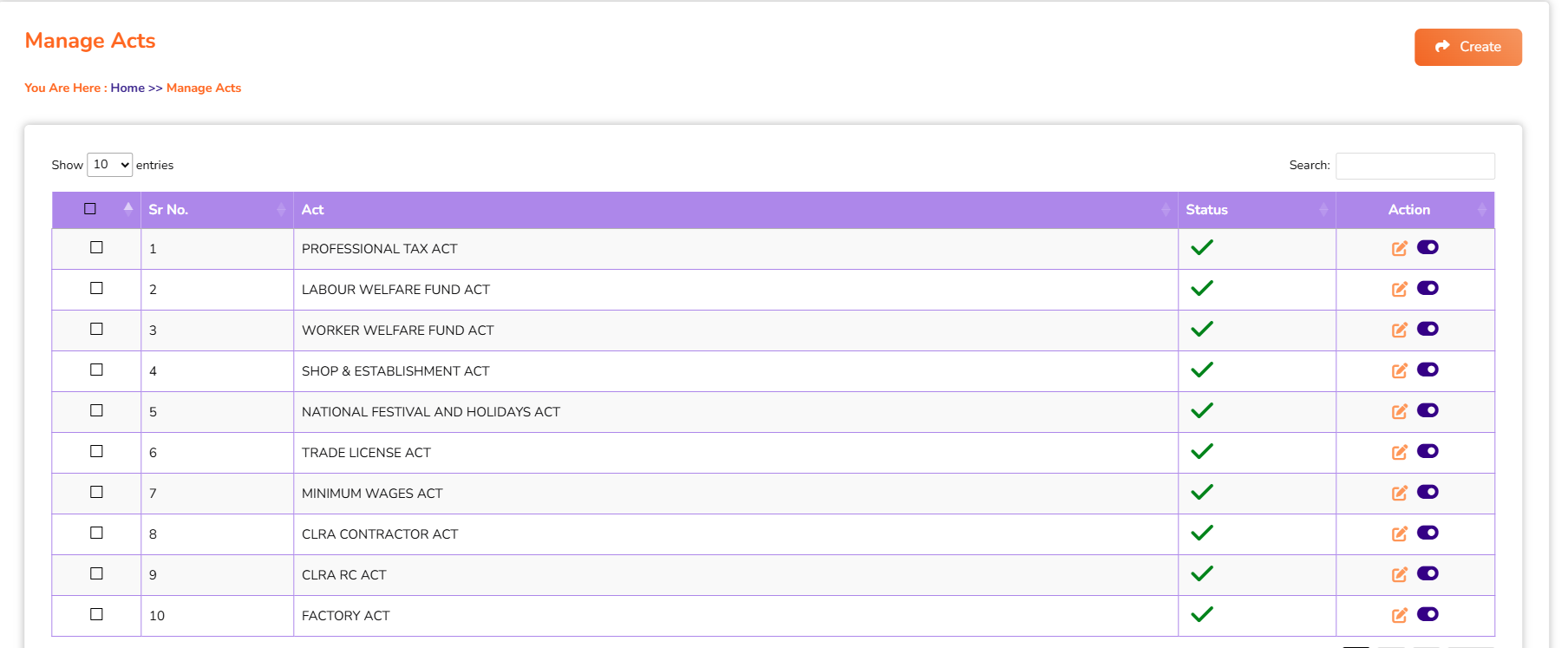Select the checkbox for row 5
The width and height of the screenshot is (1568, 648).
(x=96, y=410)
